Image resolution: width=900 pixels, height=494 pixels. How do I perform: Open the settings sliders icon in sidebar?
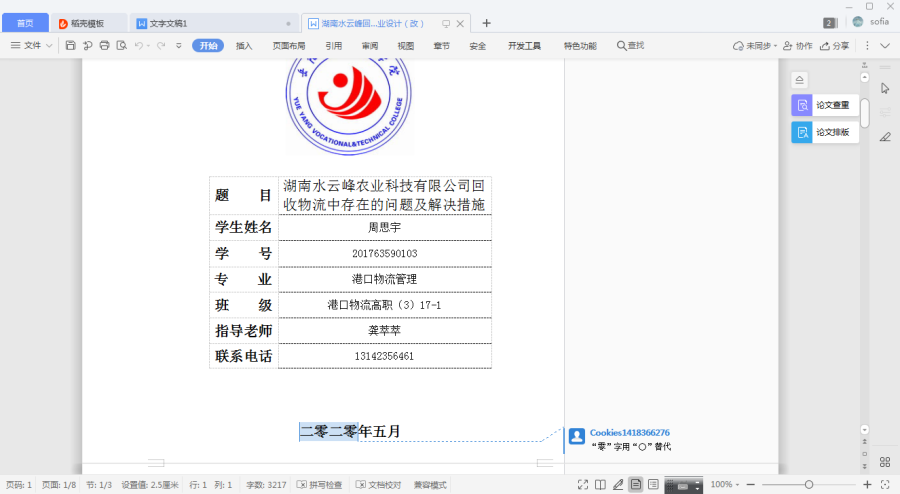pyautogui.click(x=885, y=112)
